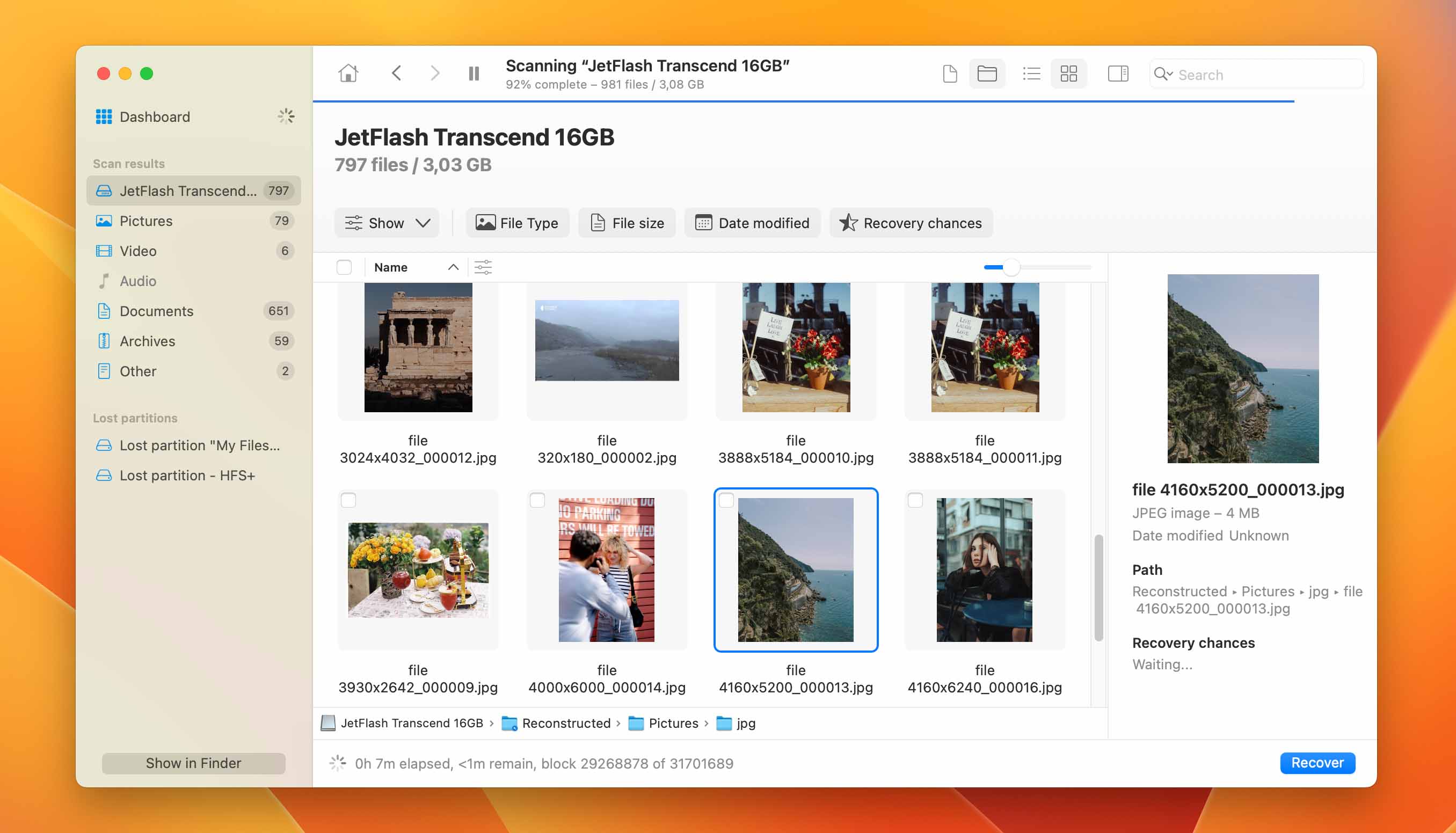This screenshot has height=833, width=1456.
Task: Pause the scanning process
Action: pyautogui.click(x=474, y=73)
